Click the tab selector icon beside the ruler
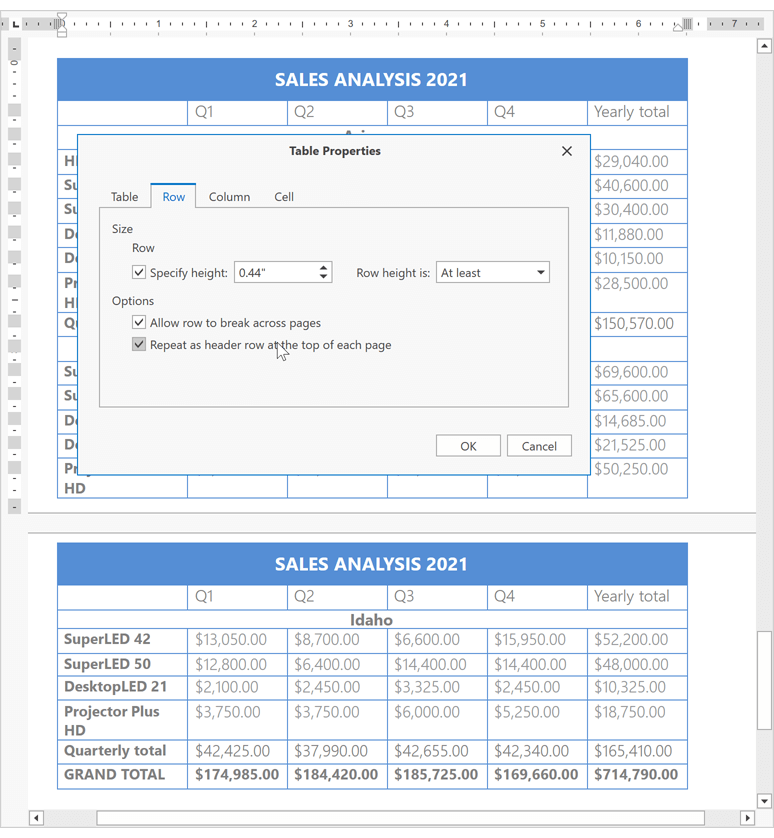The height and width of the screenshot is (838, 774). (x=16, y=24)
